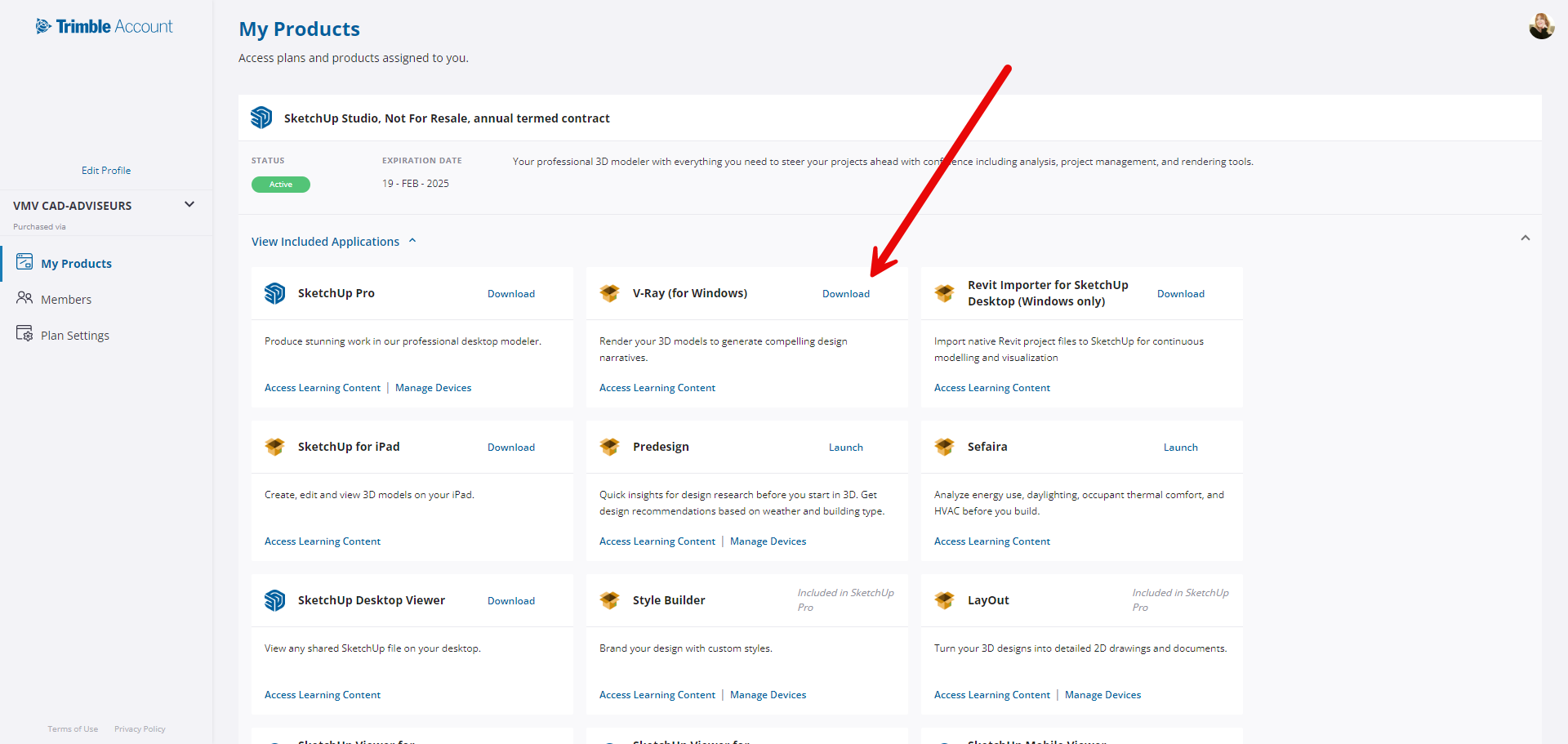1568x744 pixels.
Task: Open Manage Devices for Style Builder
Action: (768, 695)
